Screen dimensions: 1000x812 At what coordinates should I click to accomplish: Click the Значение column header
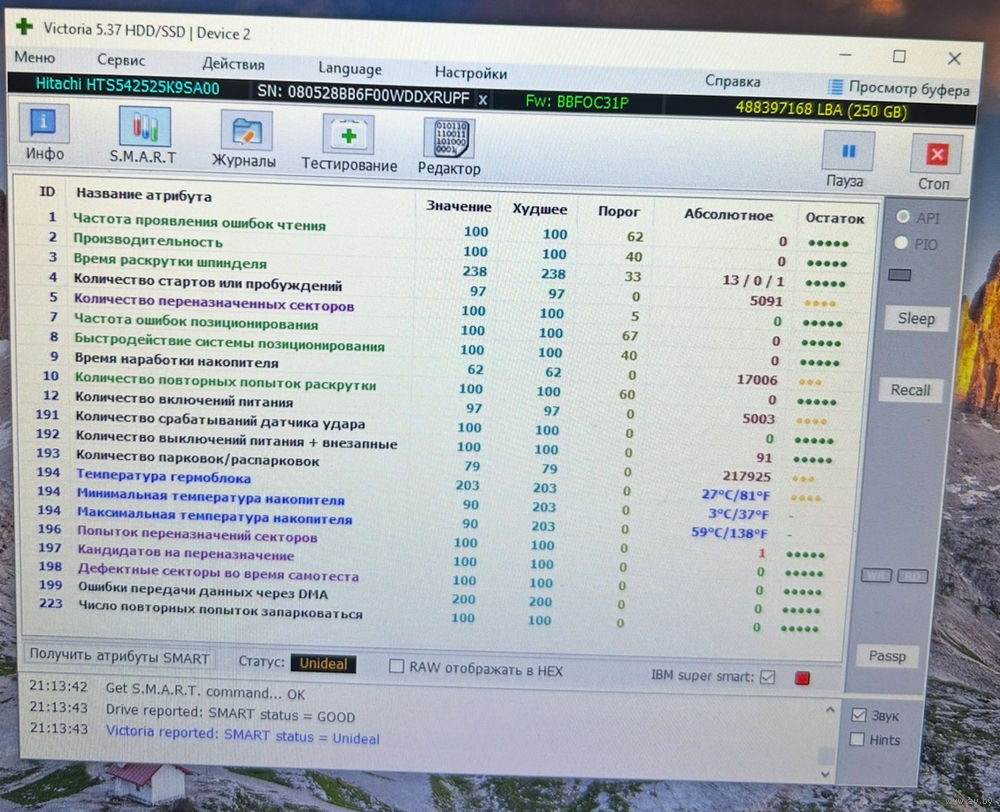click(459, 206)
